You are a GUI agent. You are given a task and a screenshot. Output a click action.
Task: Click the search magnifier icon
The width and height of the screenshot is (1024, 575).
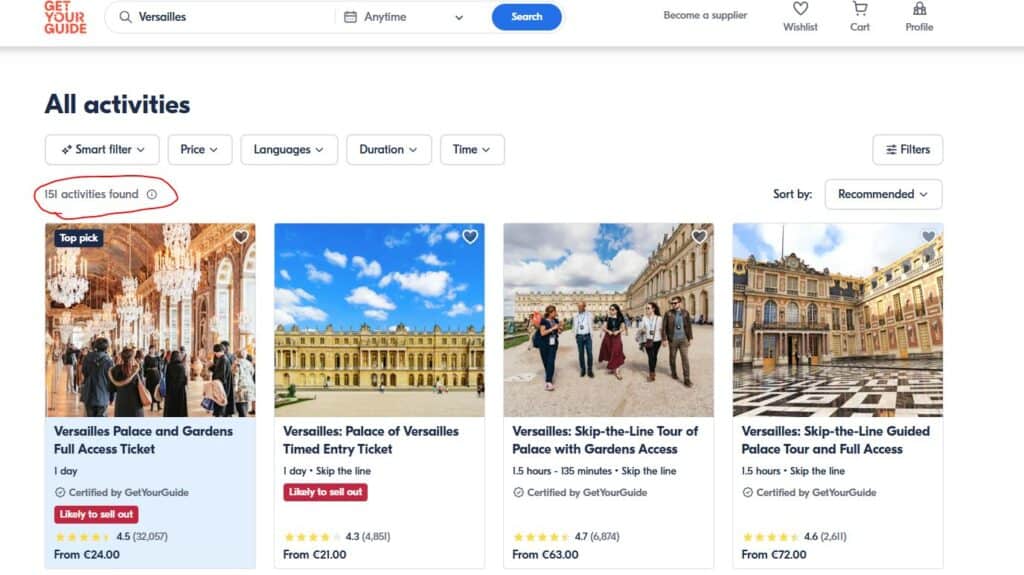point(125,17)
